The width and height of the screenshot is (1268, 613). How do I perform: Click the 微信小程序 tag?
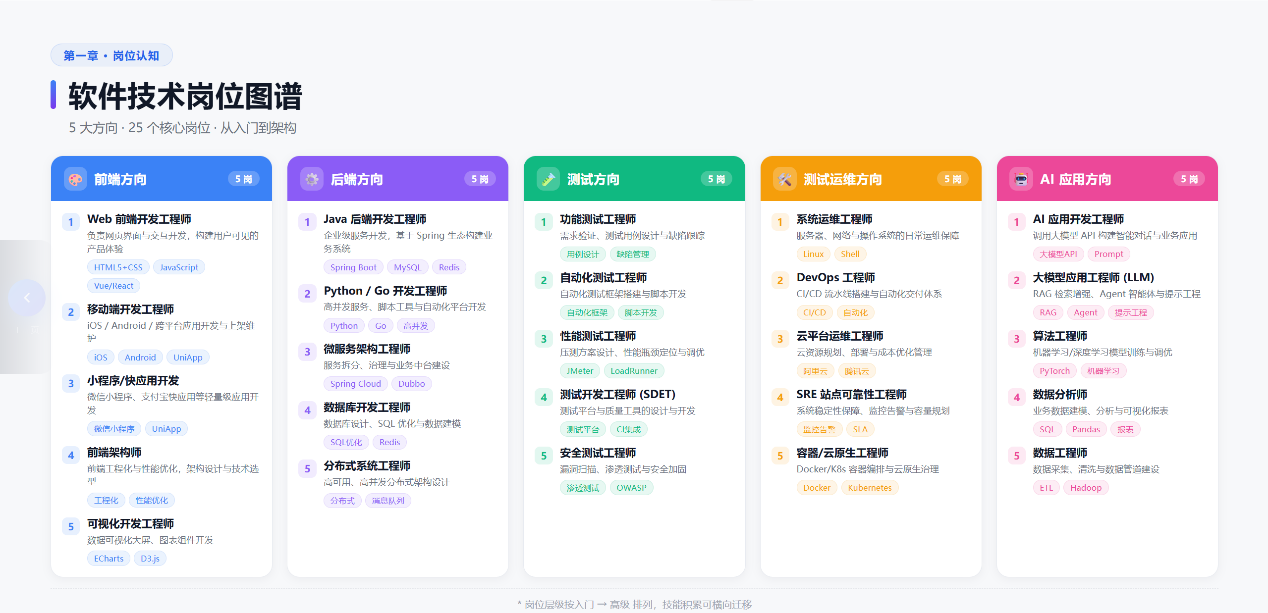(114, 428)
